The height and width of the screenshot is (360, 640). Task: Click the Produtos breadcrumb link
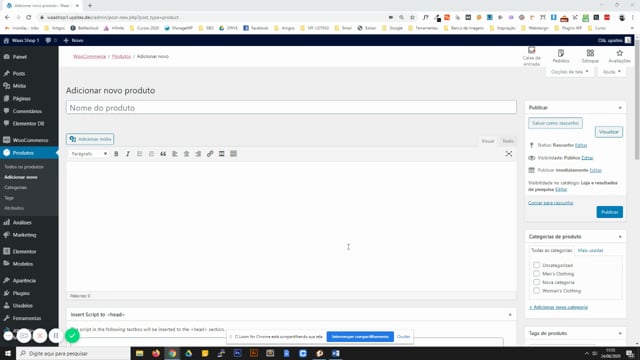coord(121,56)
